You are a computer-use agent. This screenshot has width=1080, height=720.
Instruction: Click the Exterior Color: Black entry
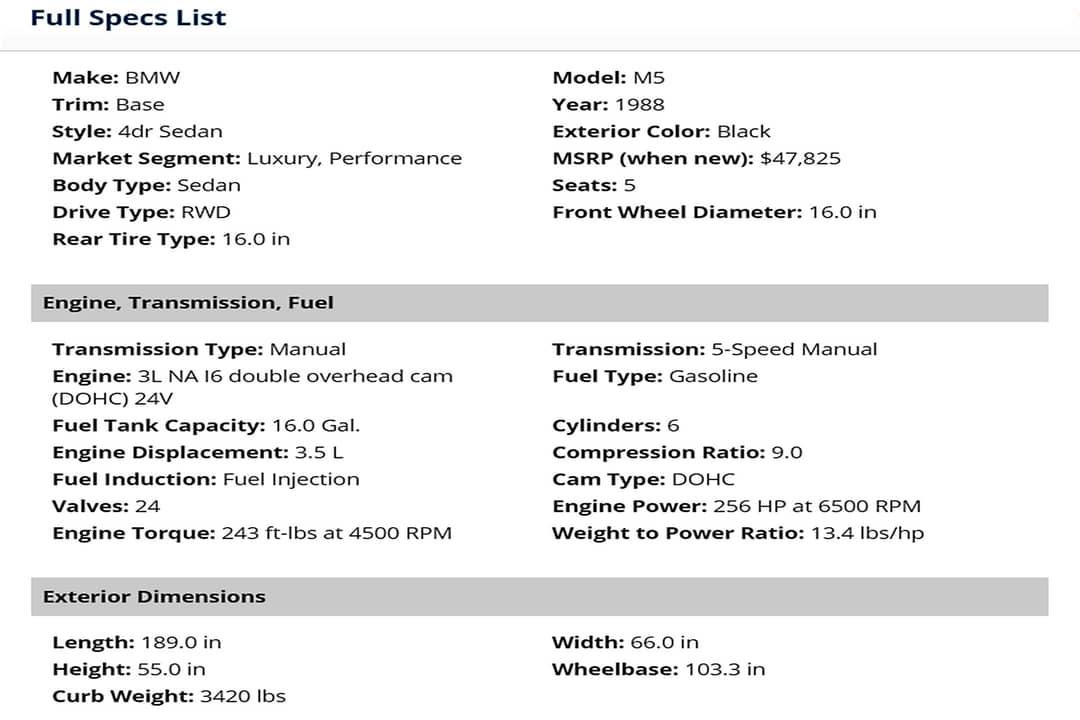[x=661, y=132]
